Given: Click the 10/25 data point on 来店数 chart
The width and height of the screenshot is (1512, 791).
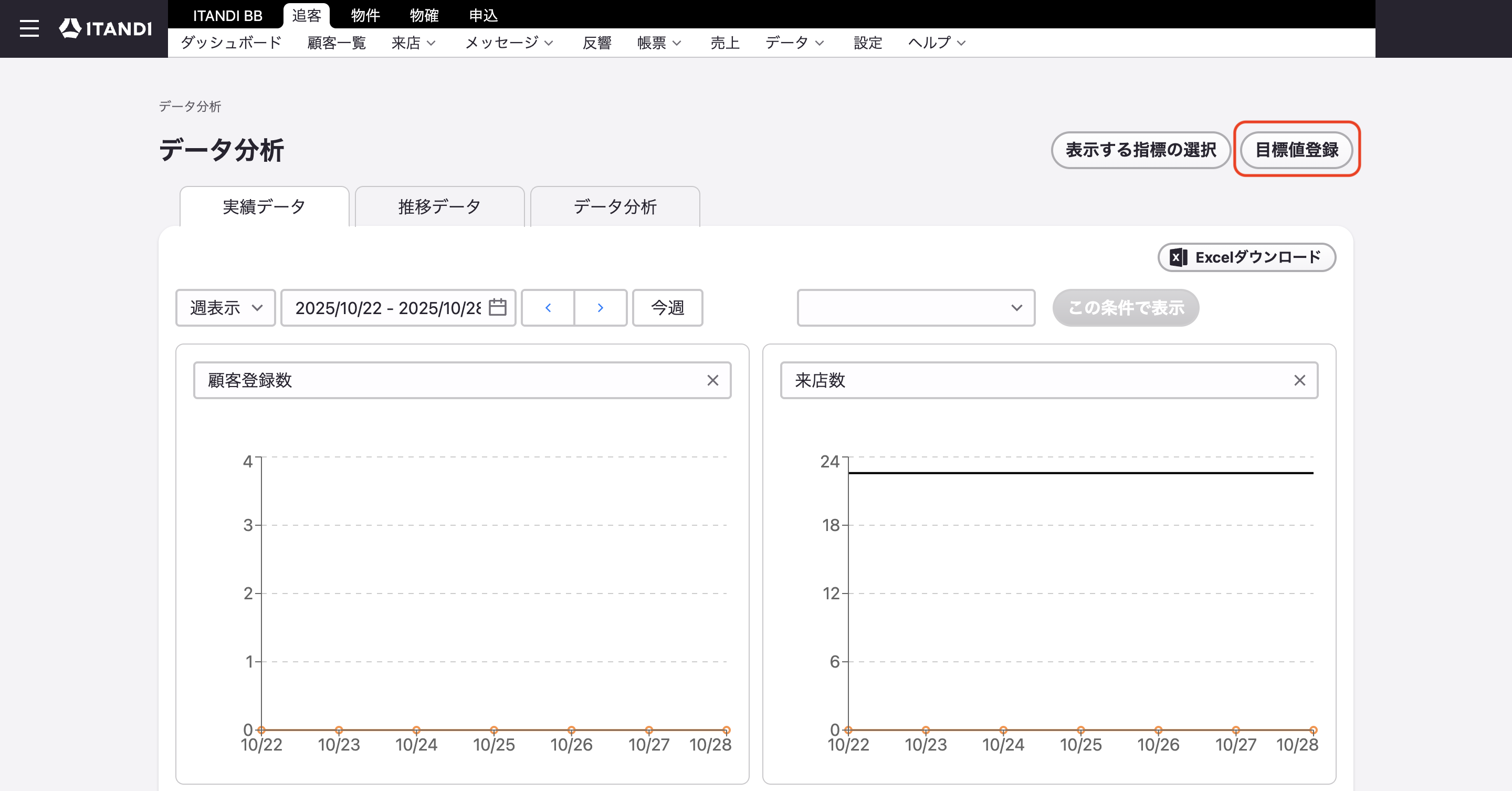Looking at the screenshot, I should point(1080,730).
